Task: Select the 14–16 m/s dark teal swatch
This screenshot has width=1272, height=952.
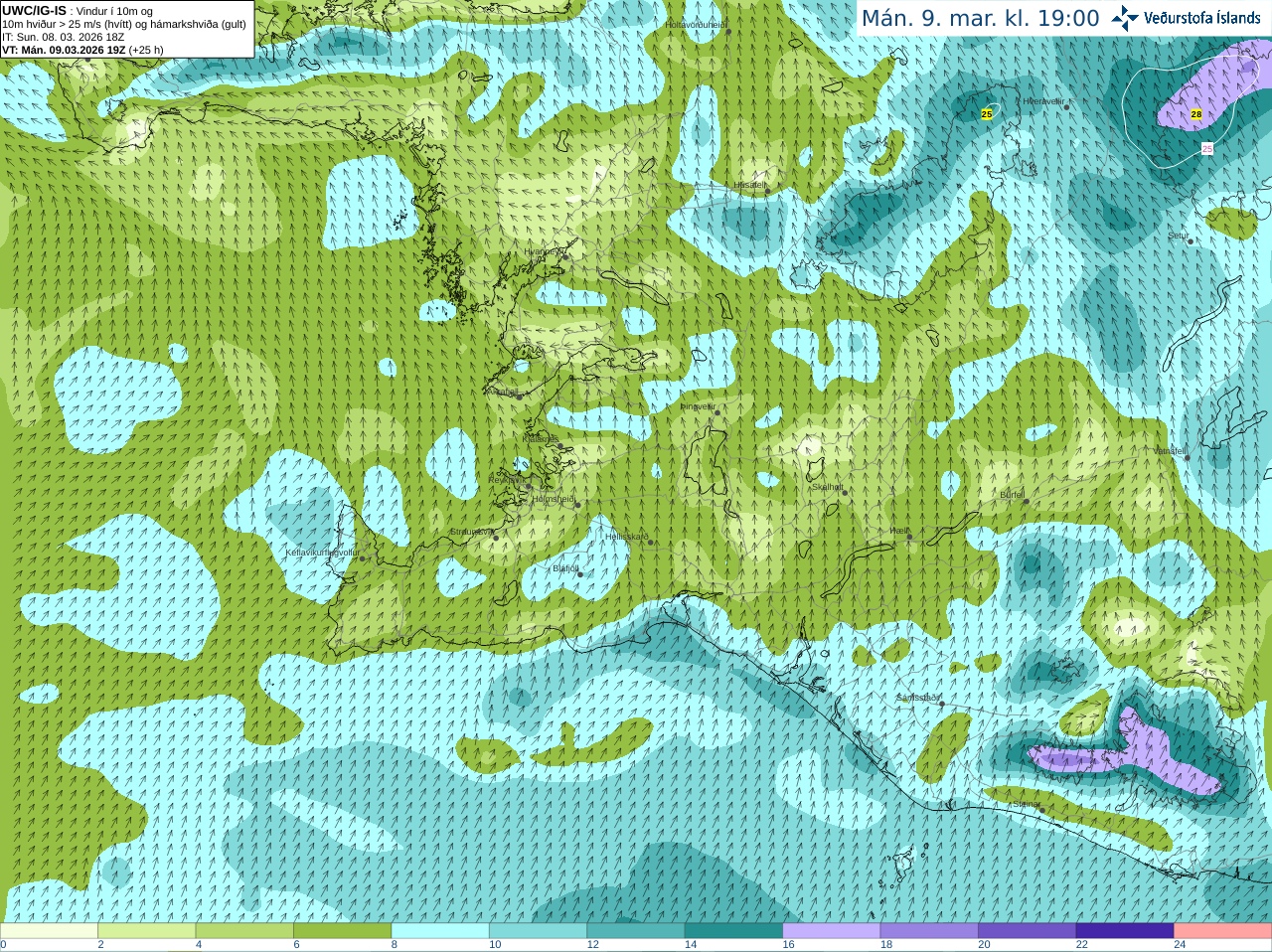Action: [733, 931]
